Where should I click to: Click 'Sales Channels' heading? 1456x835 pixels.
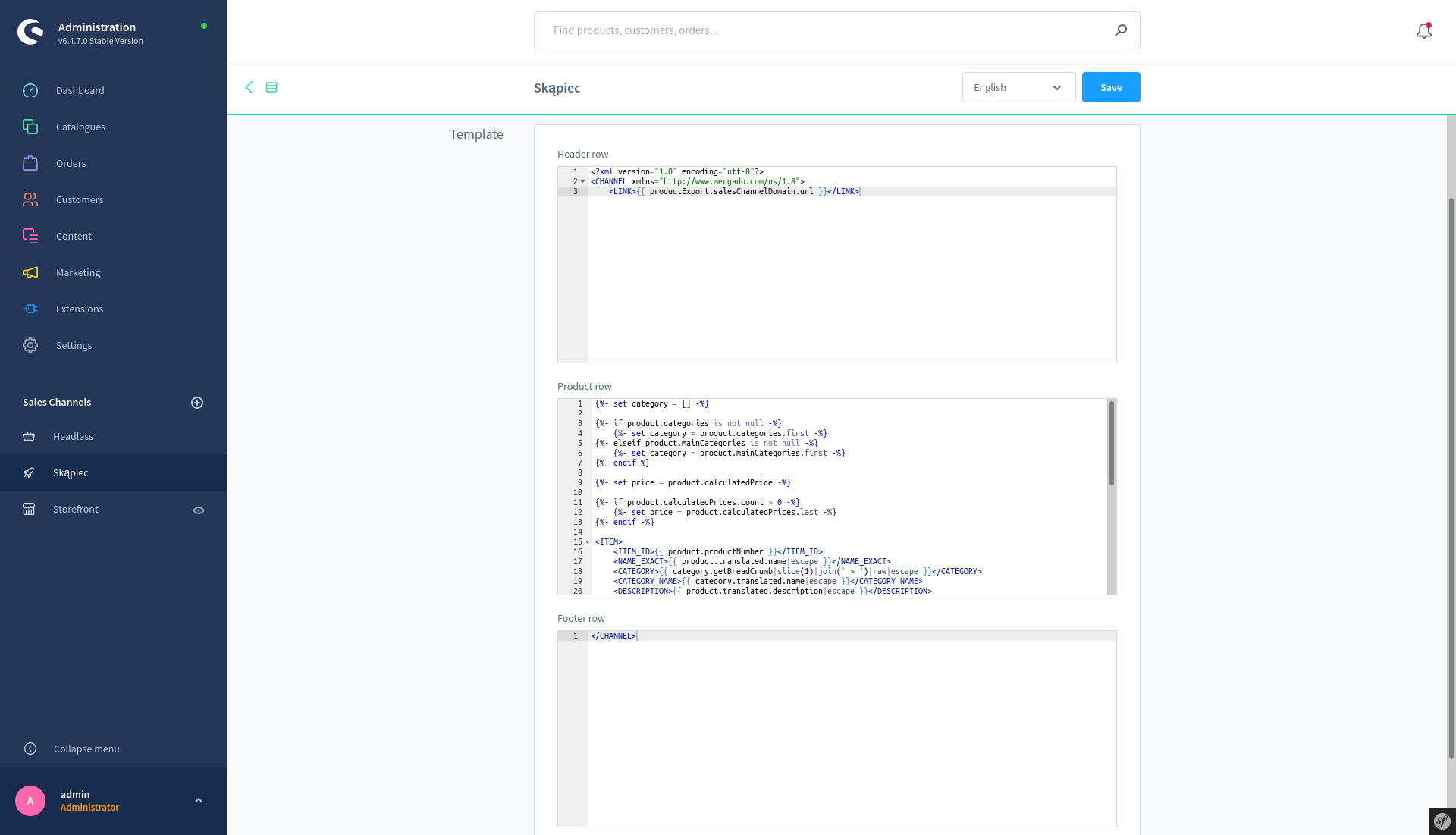click(x=57, y=402)
